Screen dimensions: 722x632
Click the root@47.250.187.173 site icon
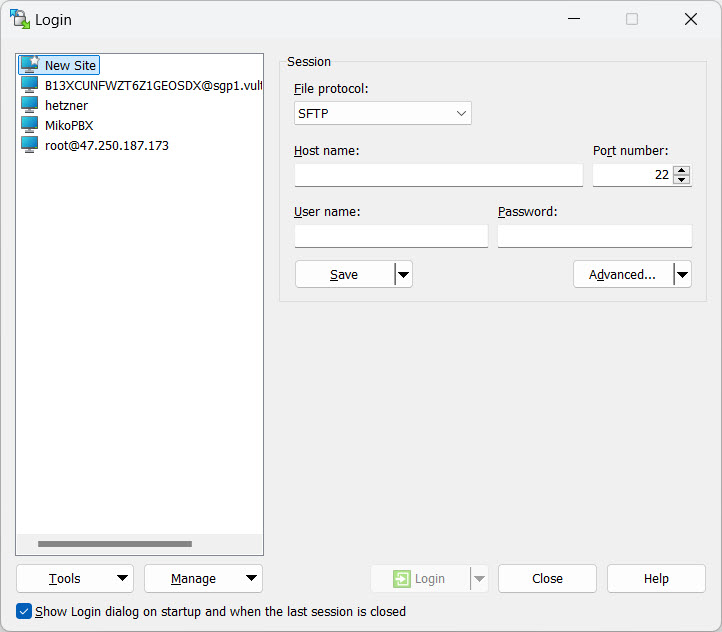pos(30,145)
